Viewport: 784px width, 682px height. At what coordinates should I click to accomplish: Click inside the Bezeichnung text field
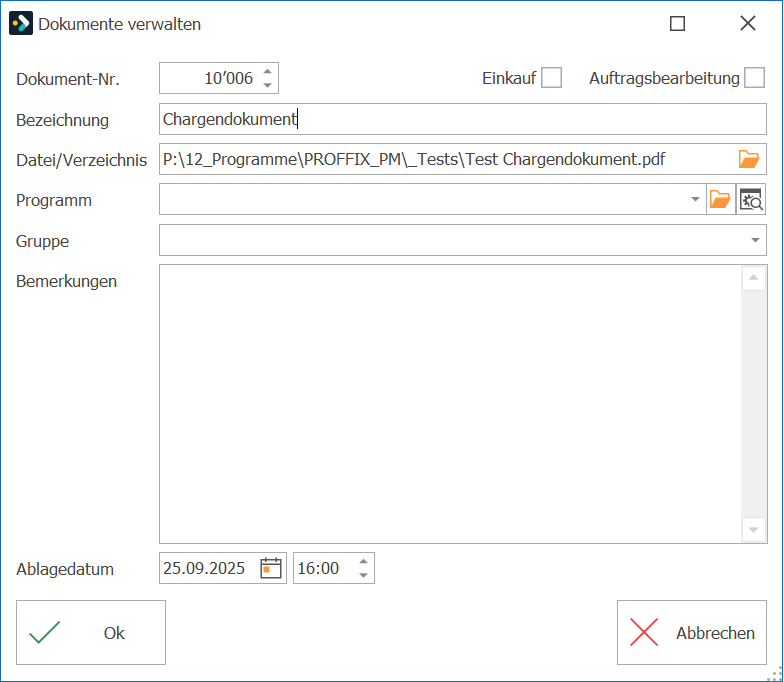462,119
